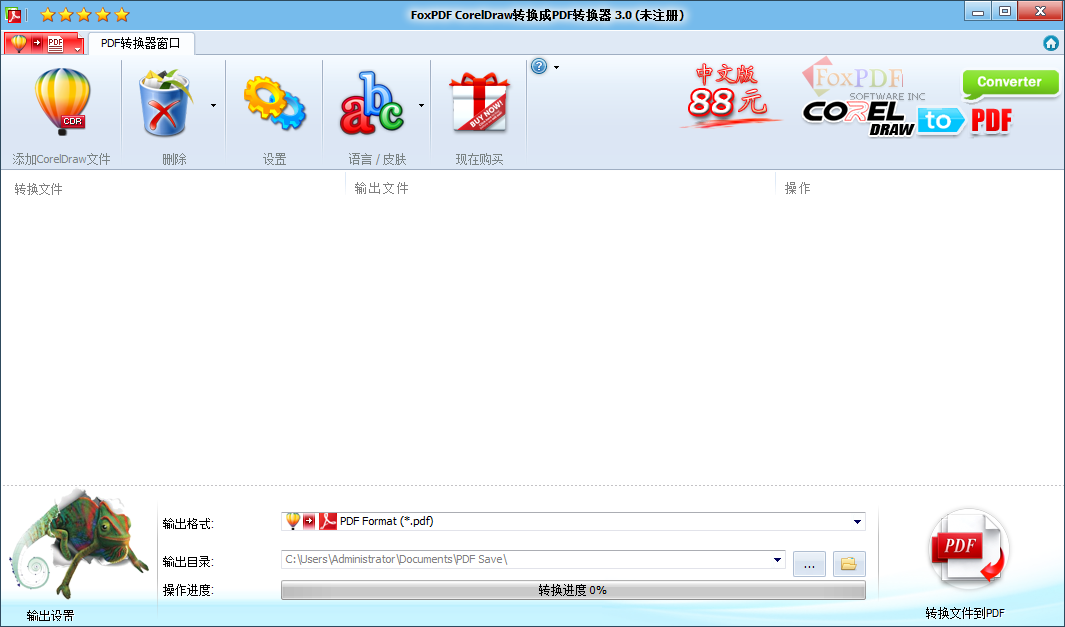This screenshot has height=627, width=1065.
Task: Click the FoxPDF Software Inc logo
Action: pos(863,80)
